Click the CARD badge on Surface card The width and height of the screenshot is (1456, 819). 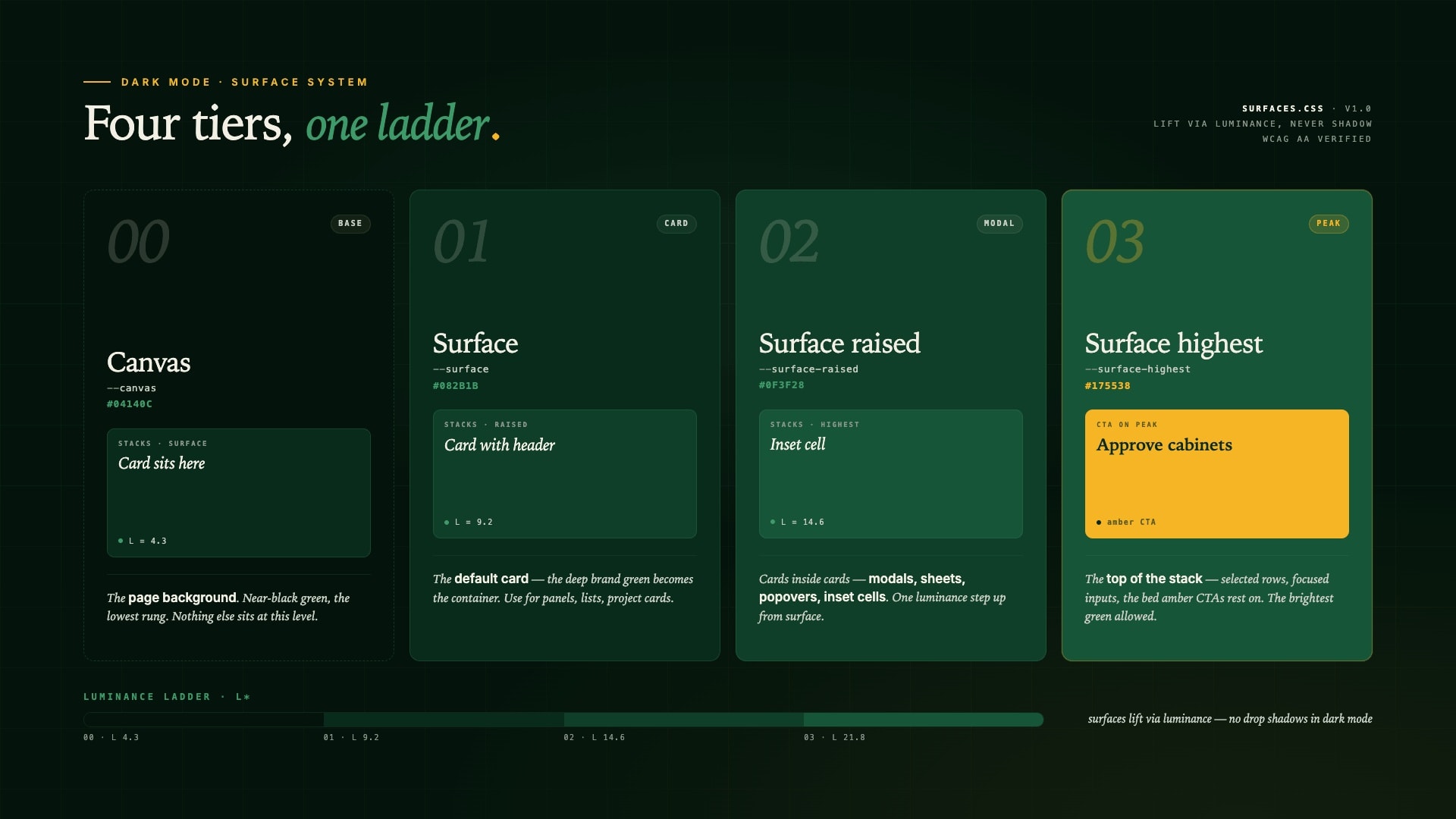(x=676, y=224)
